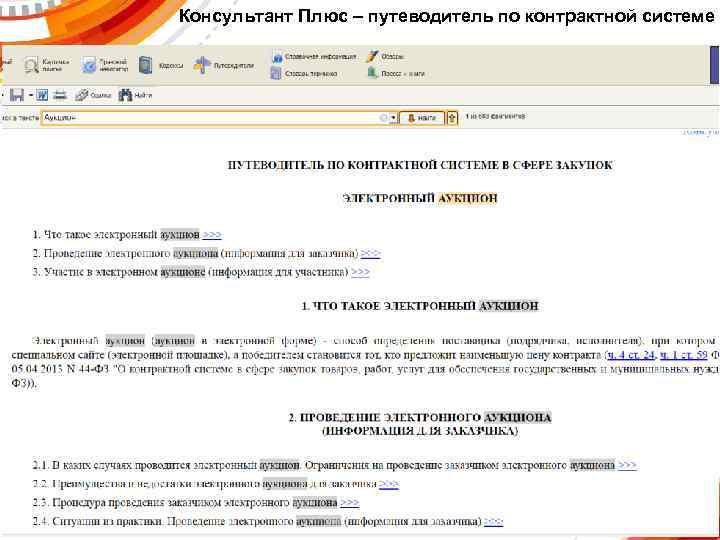
Task: Export the document to Word
Action: 42,95
